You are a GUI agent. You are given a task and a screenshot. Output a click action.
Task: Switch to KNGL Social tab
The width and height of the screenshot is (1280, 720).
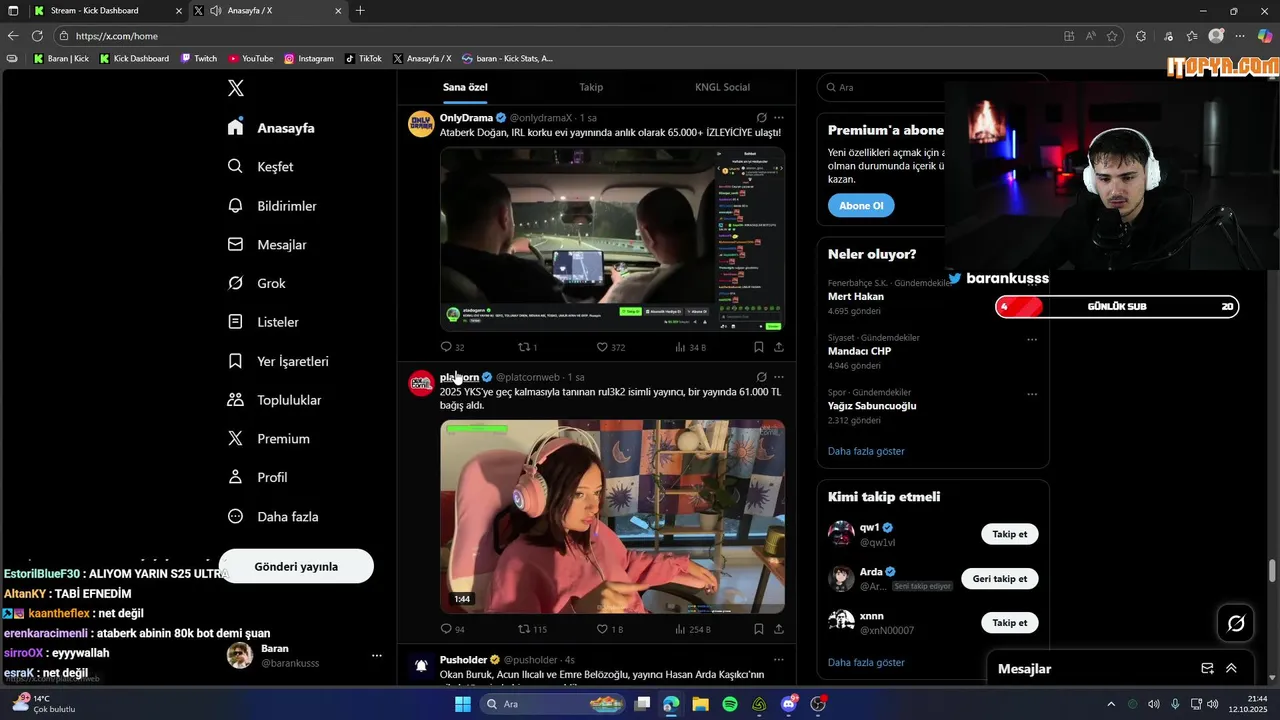coord(722,87)
